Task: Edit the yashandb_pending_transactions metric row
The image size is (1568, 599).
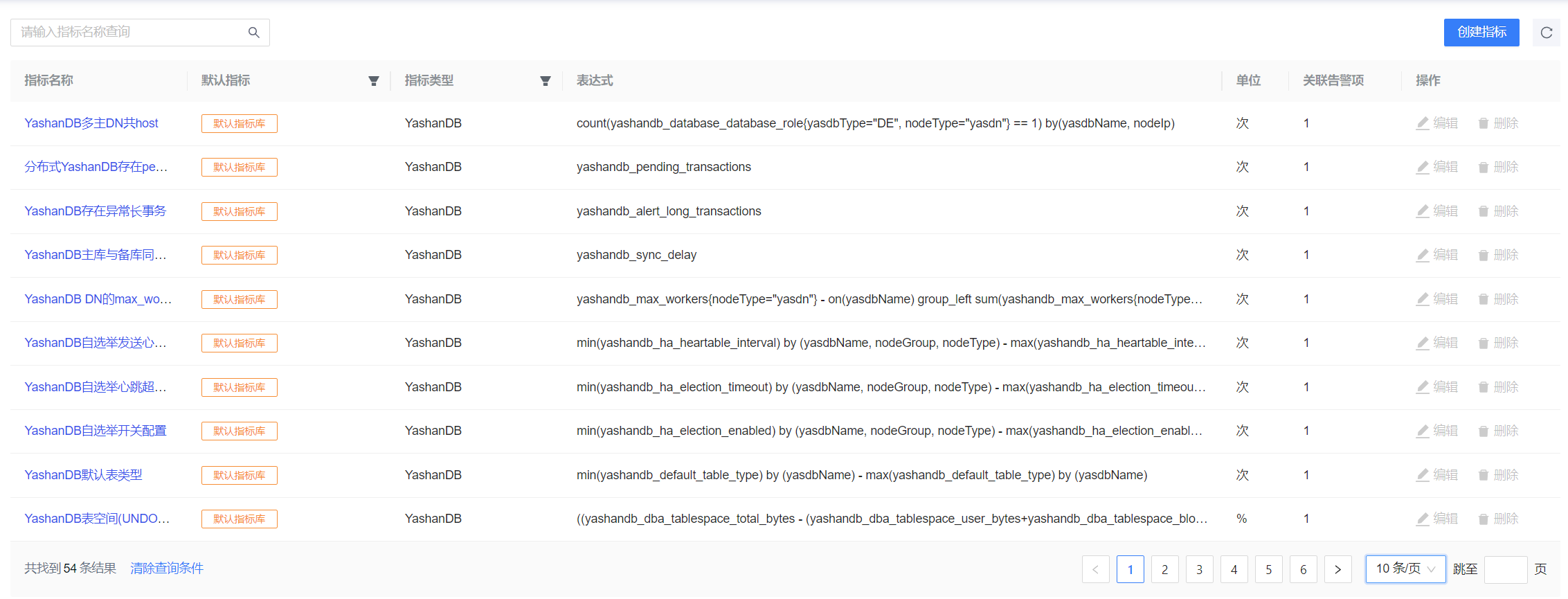Action: click(1436, 168)
